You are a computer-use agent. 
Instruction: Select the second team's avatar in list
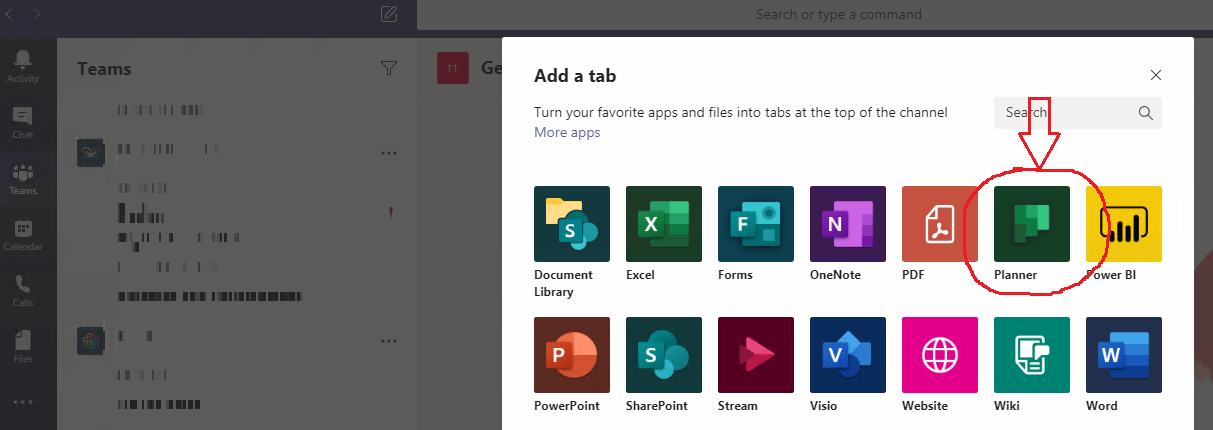91,340
